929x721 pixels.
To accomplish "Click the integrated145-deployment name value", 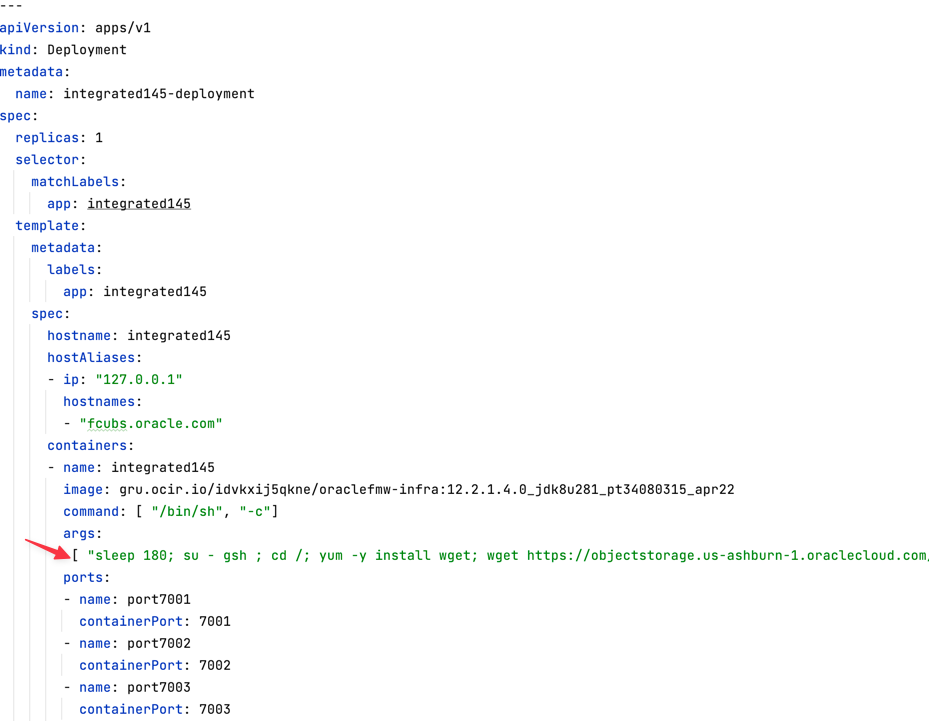I will point(159,94).
